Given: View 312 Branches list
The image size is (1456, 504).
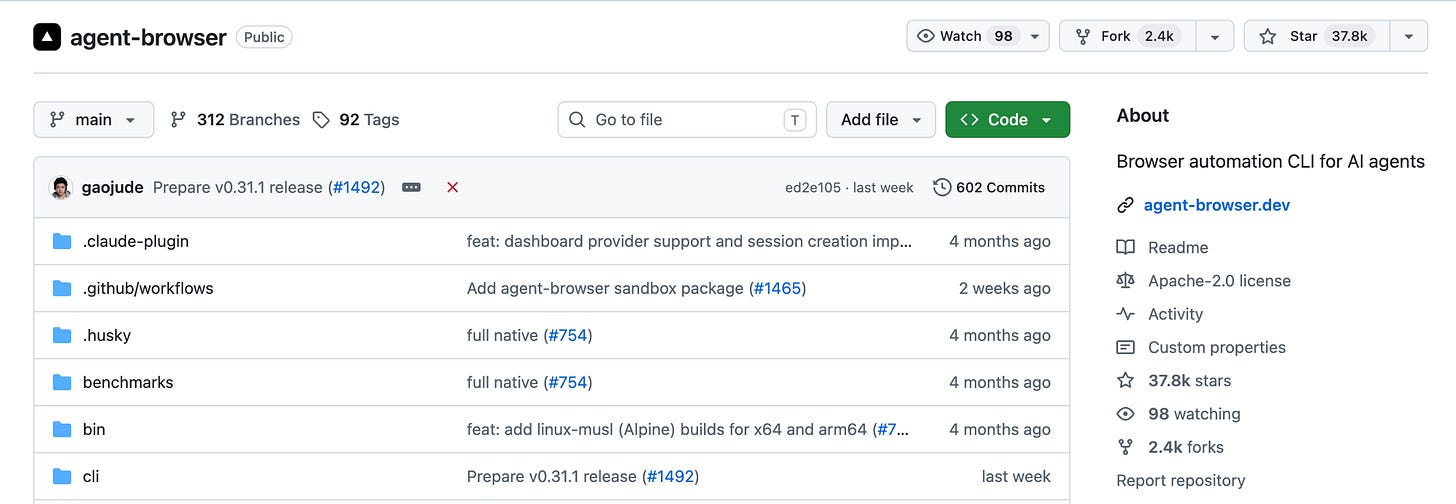Looking at the screenshot, I should click(235, 119).
